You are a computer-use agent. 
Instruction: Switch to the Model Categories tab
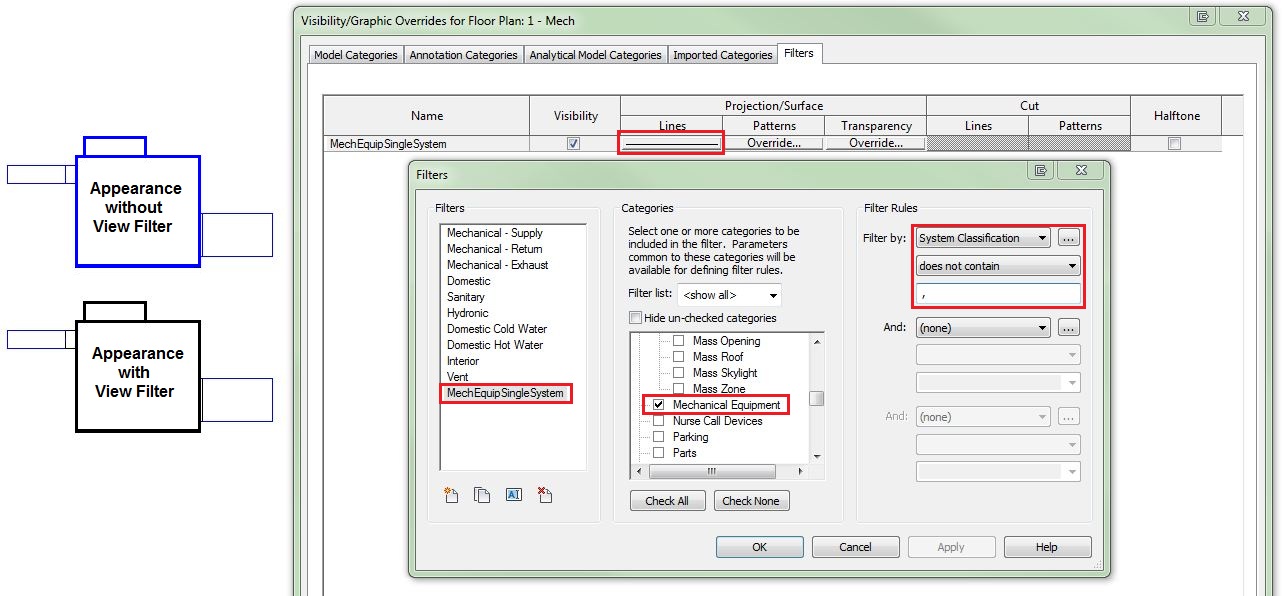tap(355, 55)
